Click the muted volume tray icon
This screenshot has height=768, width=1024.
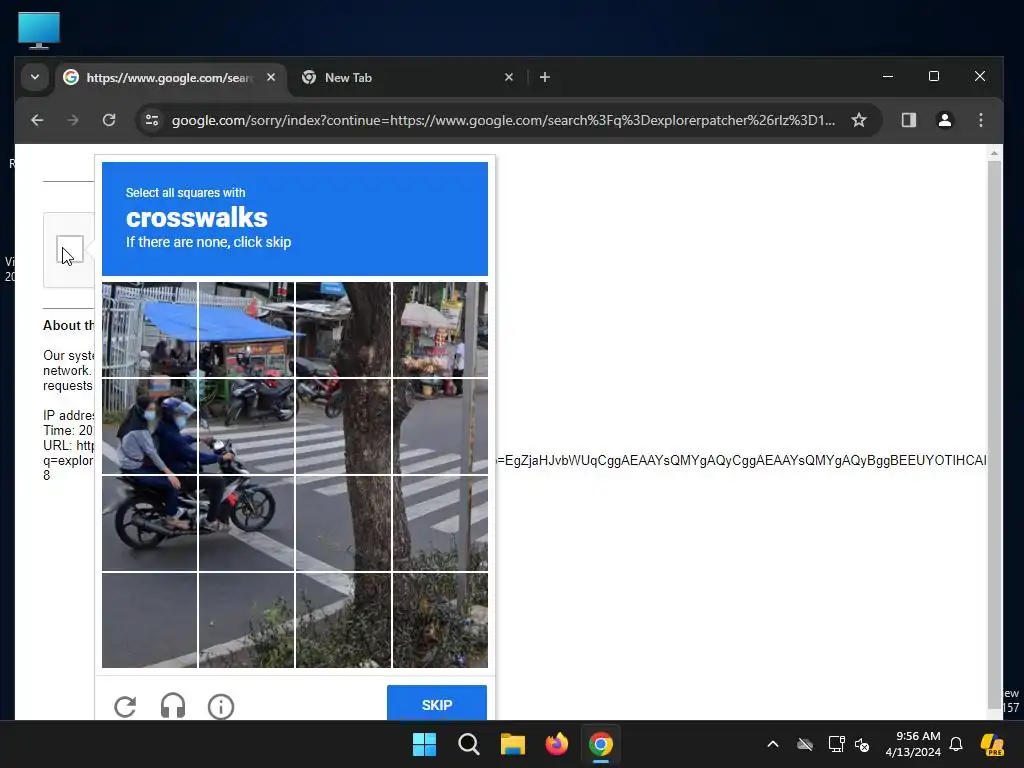(862, 744)
